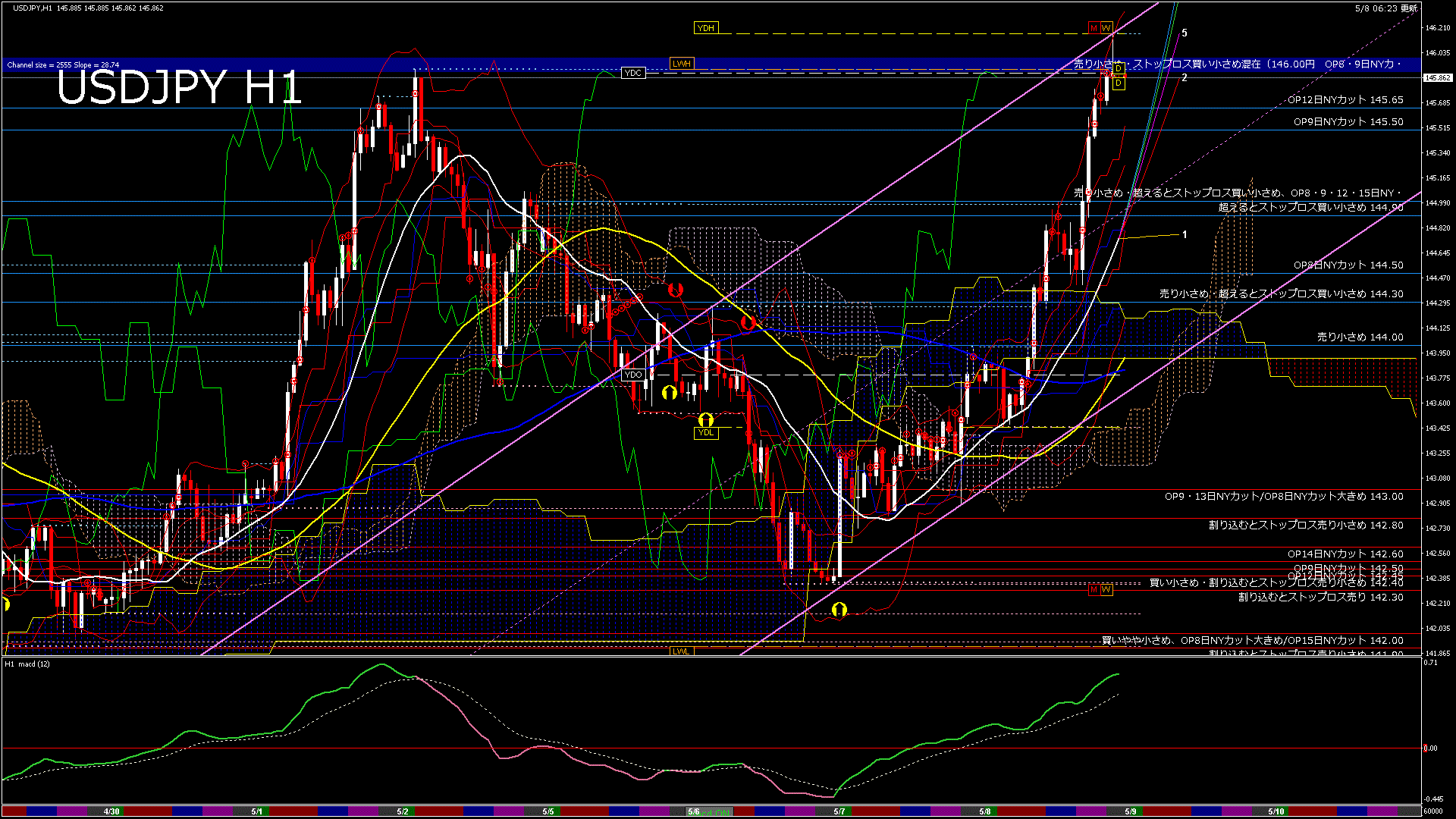The height and width of the screenshot is (819, 1456).
Task: Click the orange W box near the 142.40 level
Action: click(x=1106, y=589)
